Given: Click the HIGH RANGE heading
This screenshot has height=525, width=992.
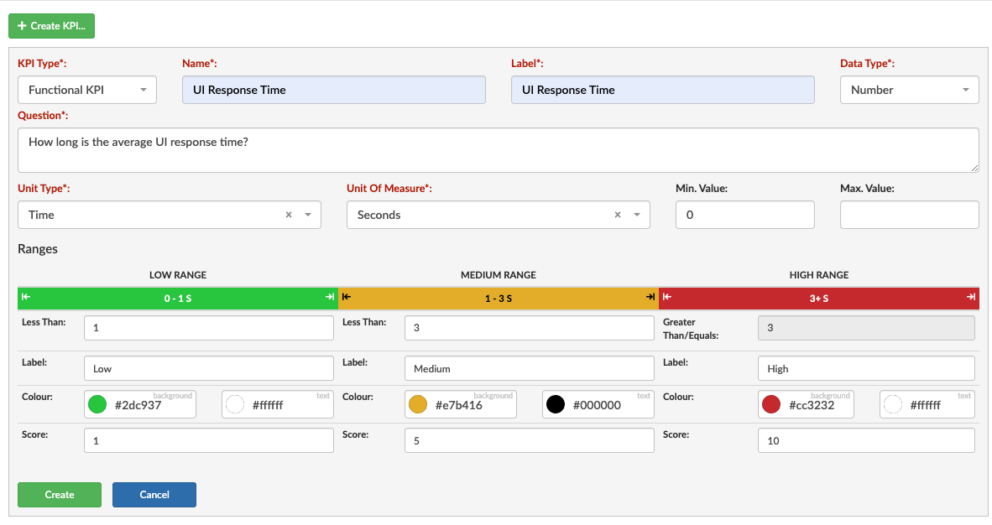Looking at the screenshot, I should click(819, 275).
